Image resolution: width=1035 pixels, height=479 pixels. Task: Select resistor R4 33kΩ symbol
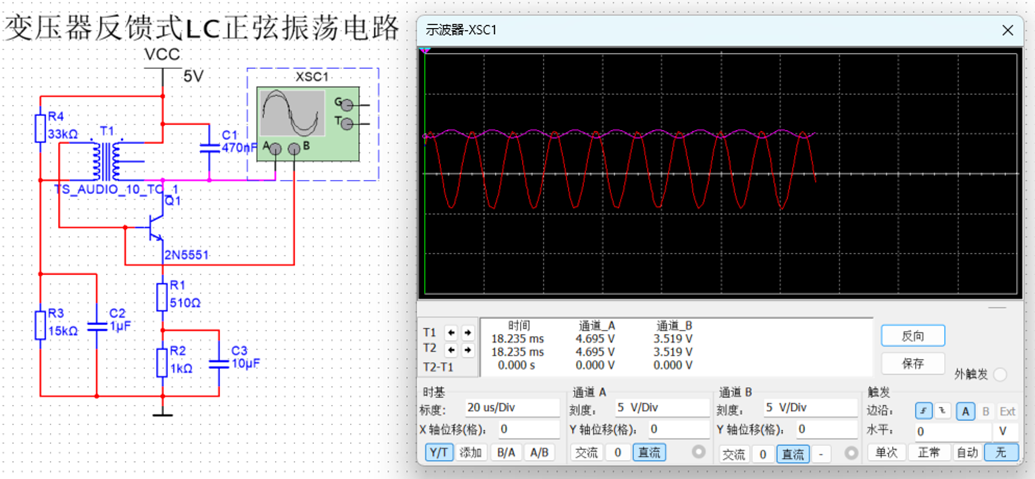pos(40,127)
